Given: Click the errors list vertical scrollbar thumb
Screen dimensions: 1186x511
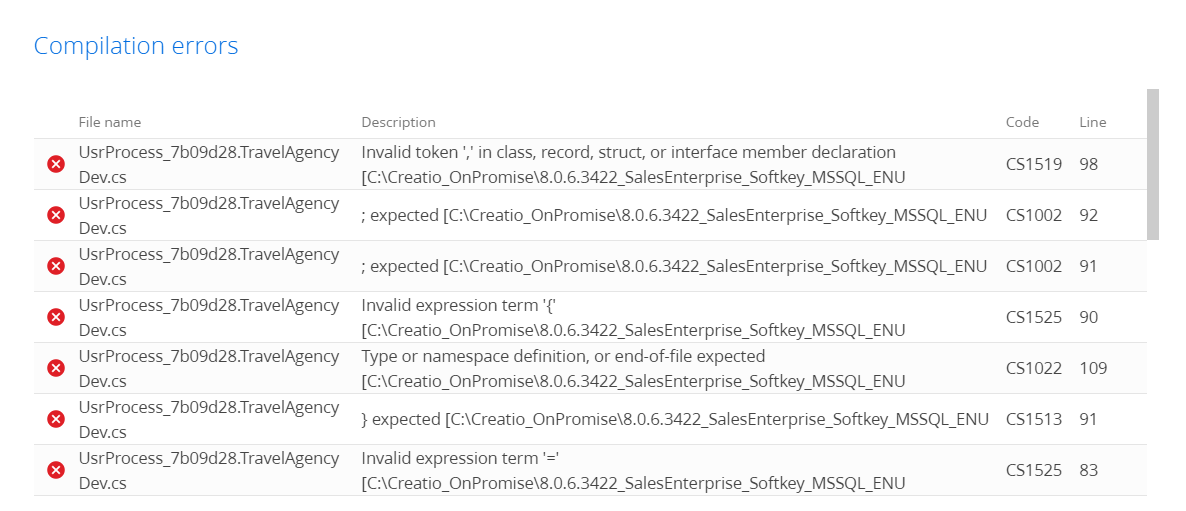Looking at the screenshot, I should point(1152,164).
